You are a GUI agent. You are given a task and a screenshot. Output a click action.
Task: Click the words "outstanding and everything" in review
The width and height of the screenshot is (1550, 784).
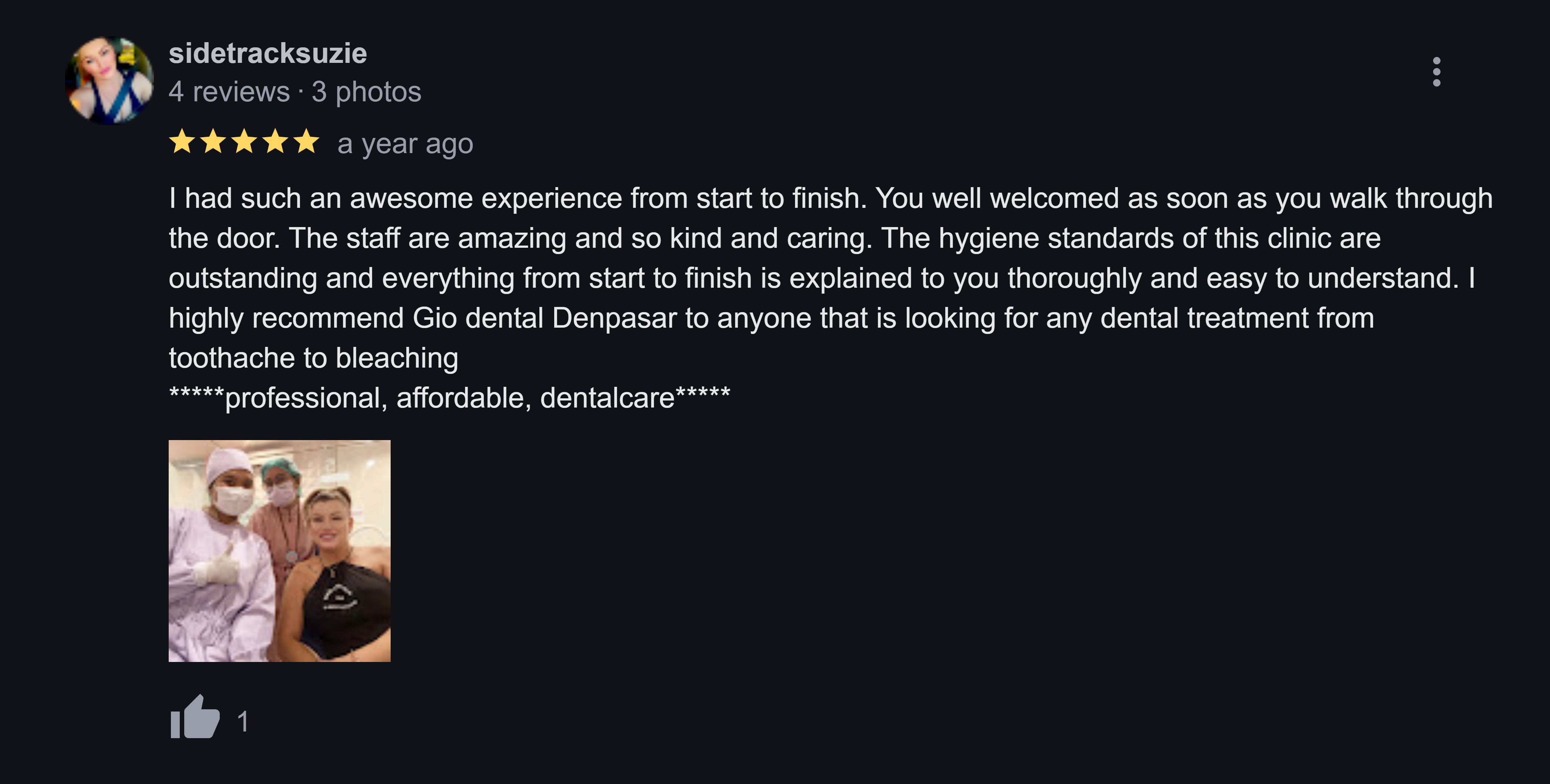[341, 278]
